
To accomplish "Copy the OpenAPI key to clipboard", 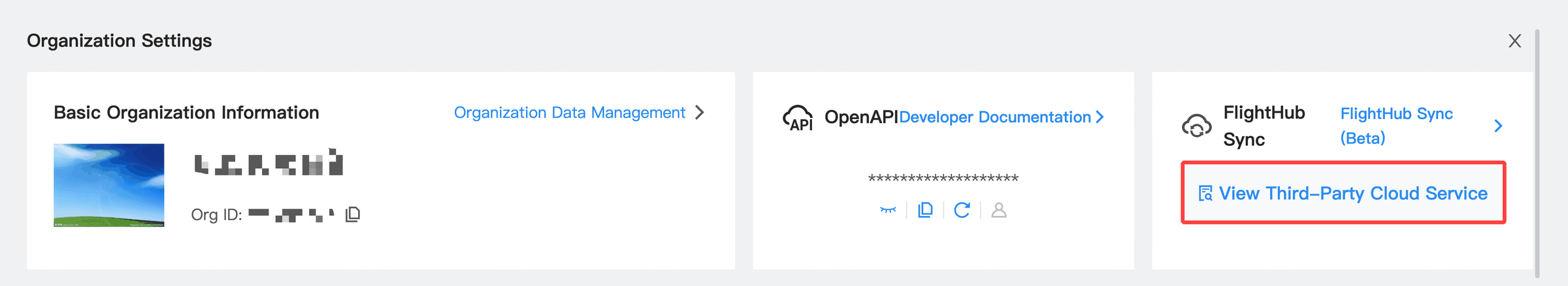I will coord(925,210).
